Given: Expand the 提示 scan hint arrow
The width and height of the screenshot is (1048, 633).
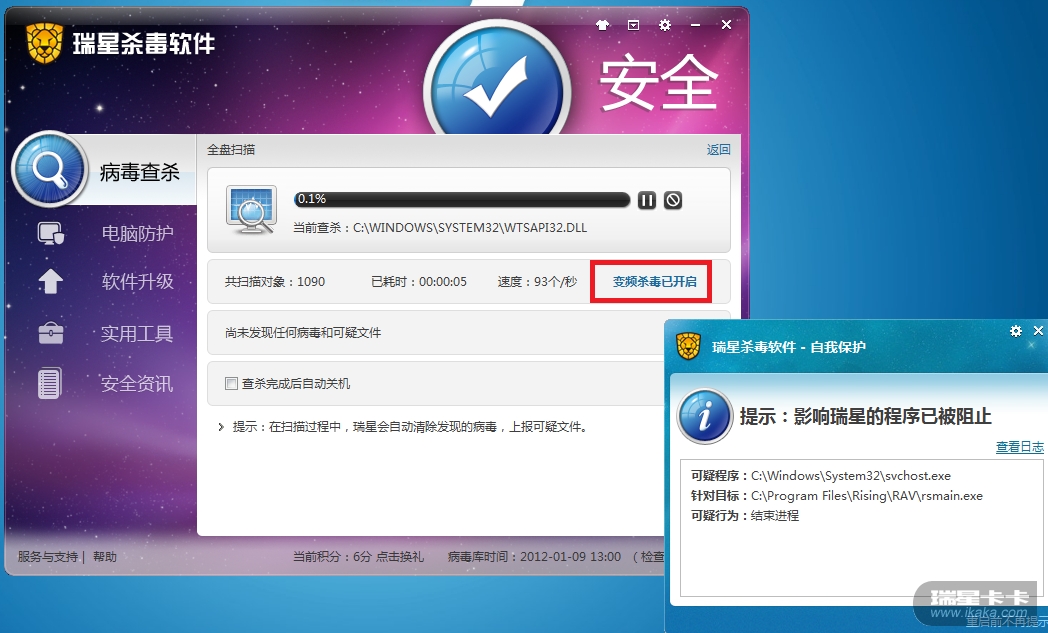Looking at the screenshot, I should click(221, 426).
